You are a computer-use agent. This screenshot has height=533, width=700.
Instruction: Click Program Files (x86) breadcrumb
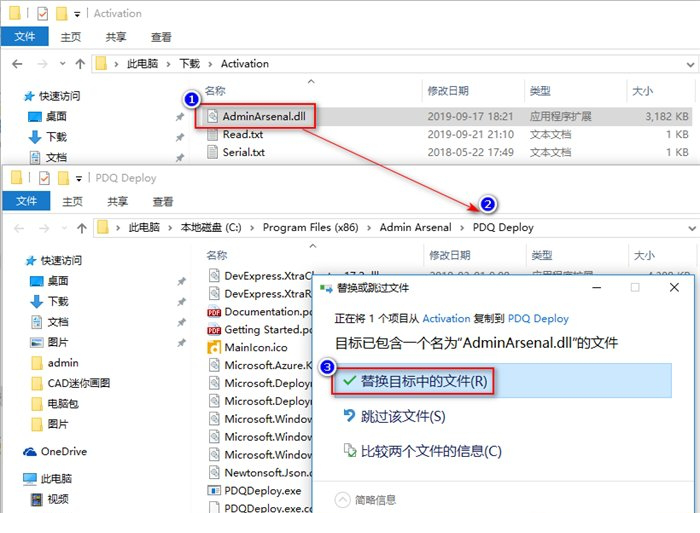coord(311,228)
